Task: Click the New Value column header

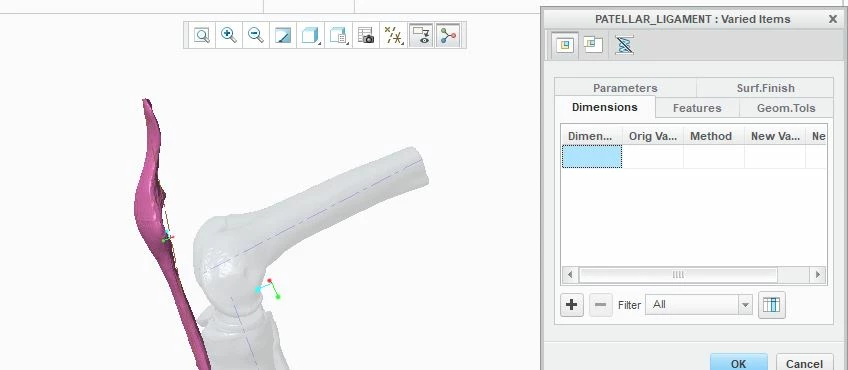Action: click(774, 136)
